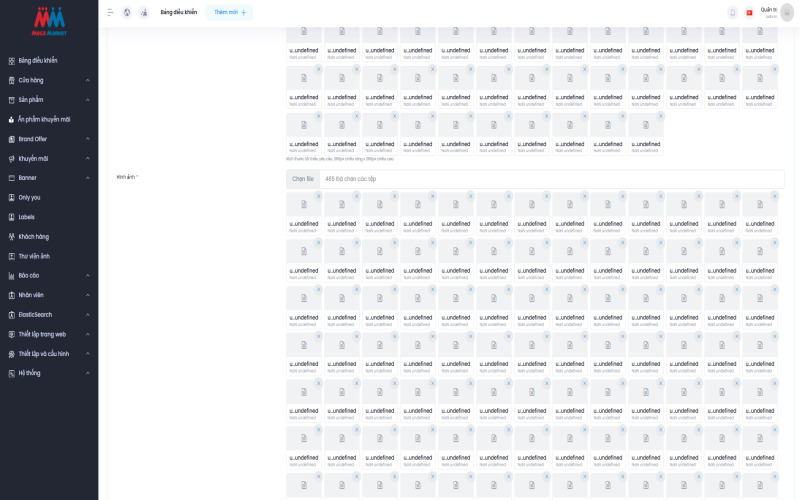Screen dimensions: 800x500
Task: Click the plus icon on Thêm mới tab
Action: click(243, 12)
